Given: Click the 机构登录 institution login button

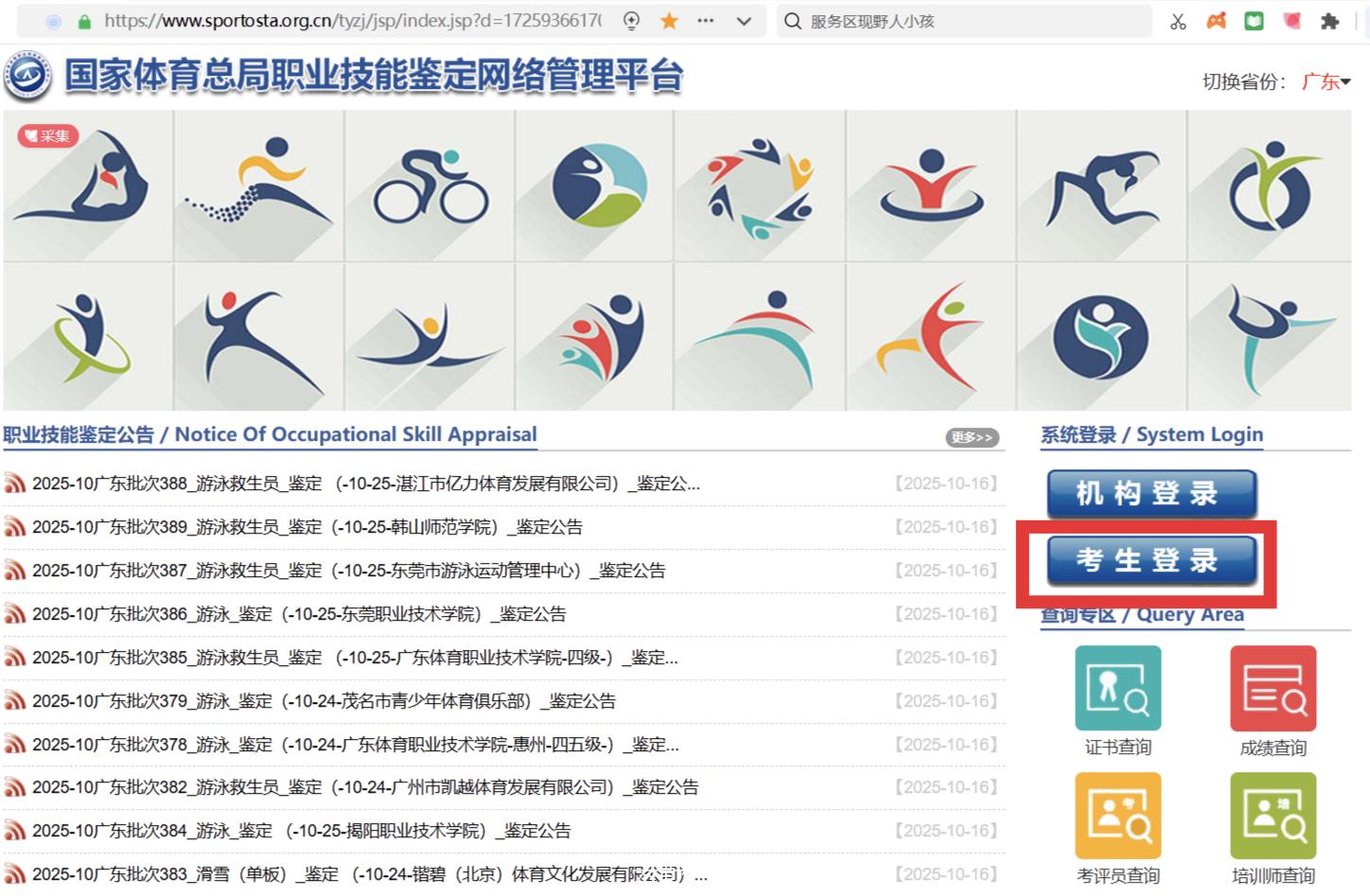Looking at the screenshot, I should pyautogui.click(x=1150, y=494).
